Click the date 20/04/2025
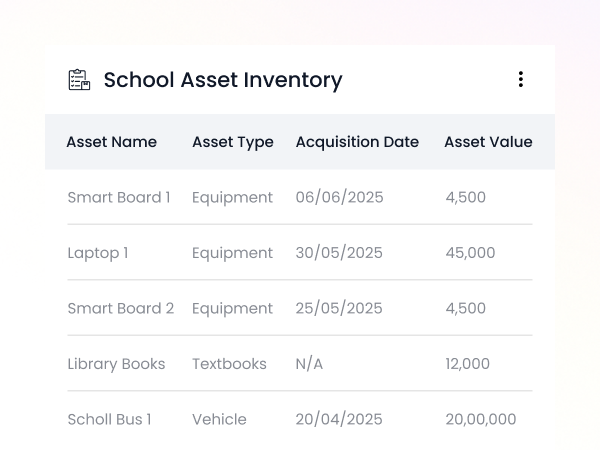Image resolution: width=600 pixels, height=450 pixels. pos(339,420)
